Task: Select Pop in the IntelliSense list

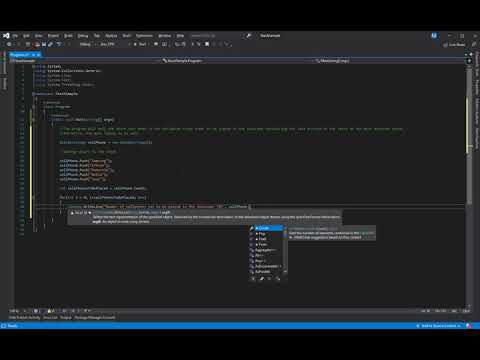Action: coord(266,234)
